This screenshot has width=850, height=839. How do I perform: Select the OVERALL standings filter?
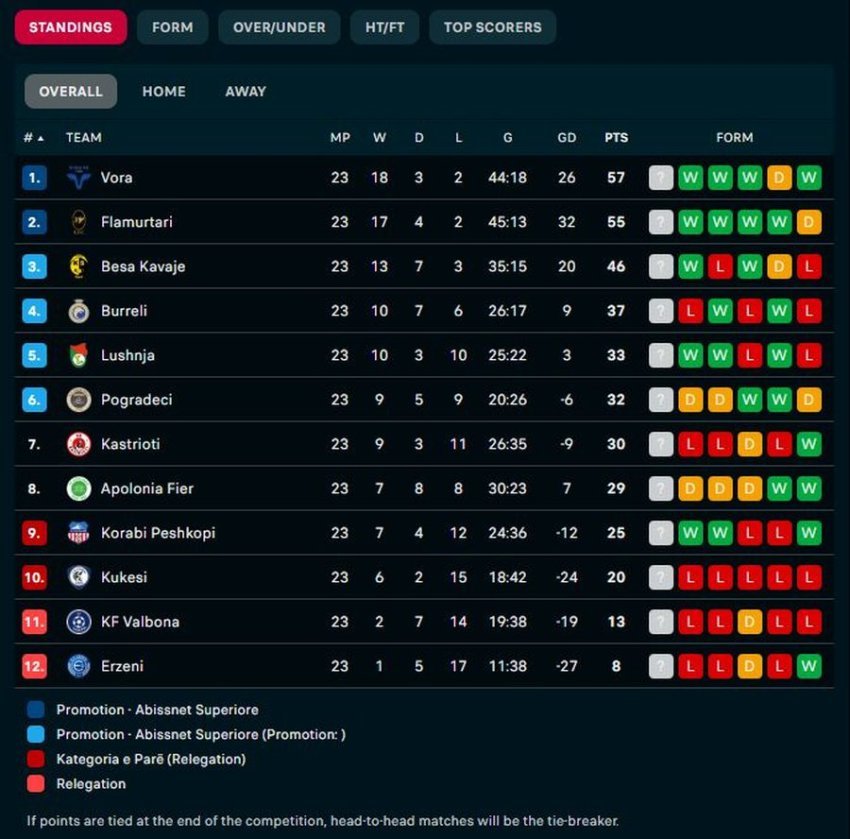[x=70, y=91]
